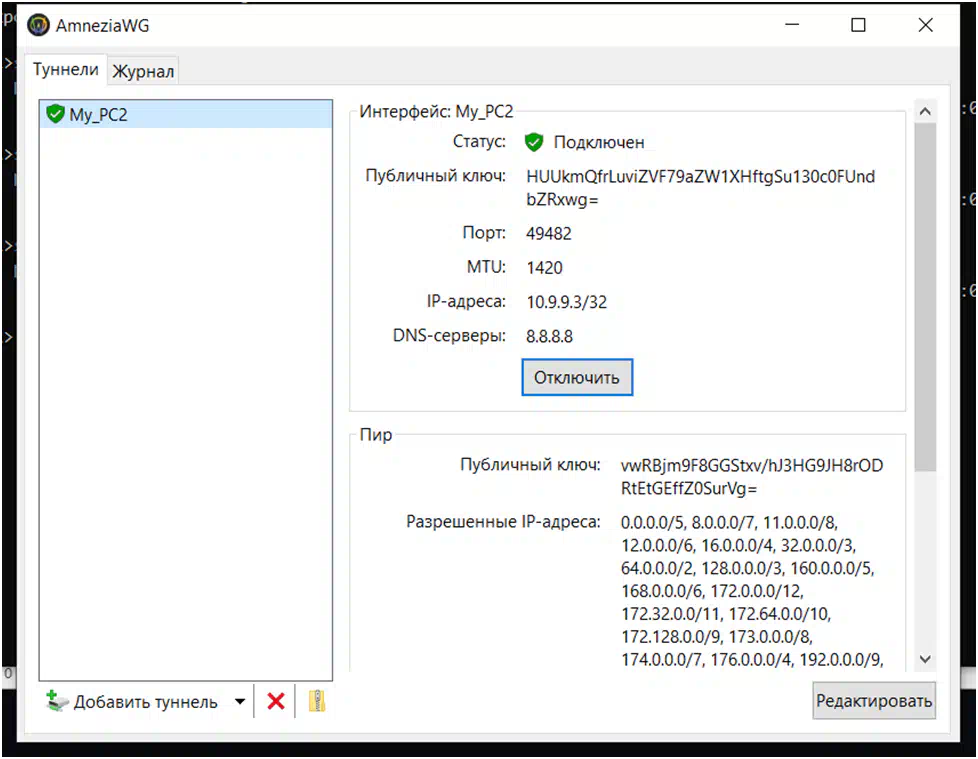This screenshot has width=978, height=759.
Task: Open the Журнал tab
Action: click(x=143, y=71)
